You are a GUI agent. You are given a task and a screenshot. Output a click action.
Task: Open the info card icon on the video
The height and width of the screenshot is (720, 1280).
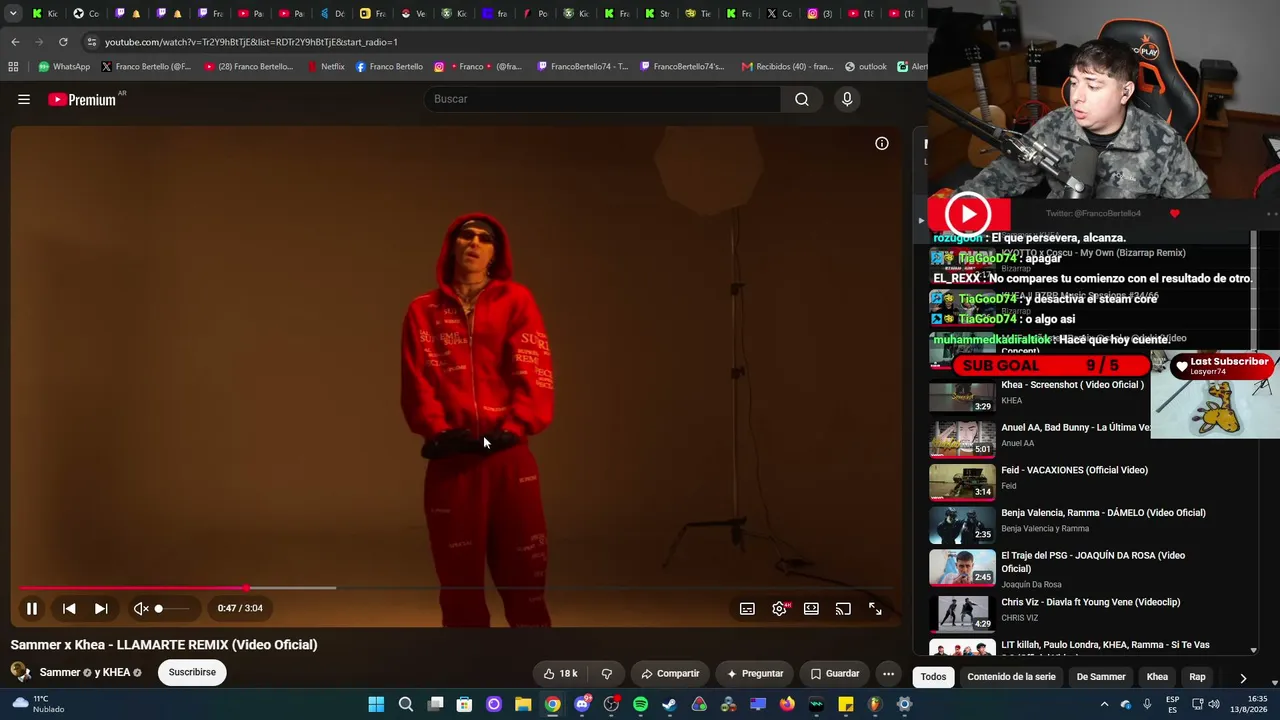[x=882, y=143]
